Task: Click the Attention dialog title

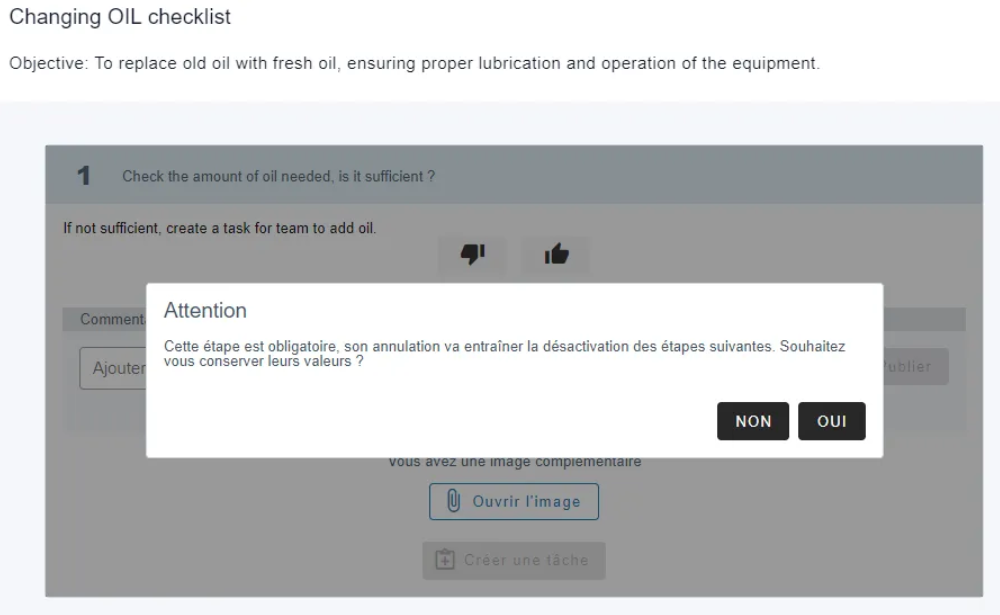Action: (x=205, y=310)
